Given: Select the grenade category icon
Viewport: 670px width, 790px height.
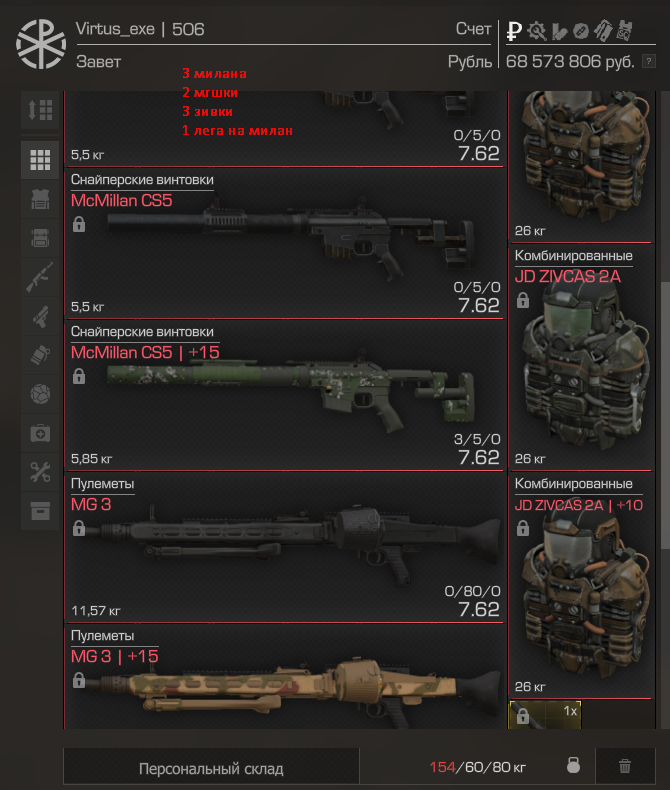Looking at the screenshot, I should click(40, 355).
